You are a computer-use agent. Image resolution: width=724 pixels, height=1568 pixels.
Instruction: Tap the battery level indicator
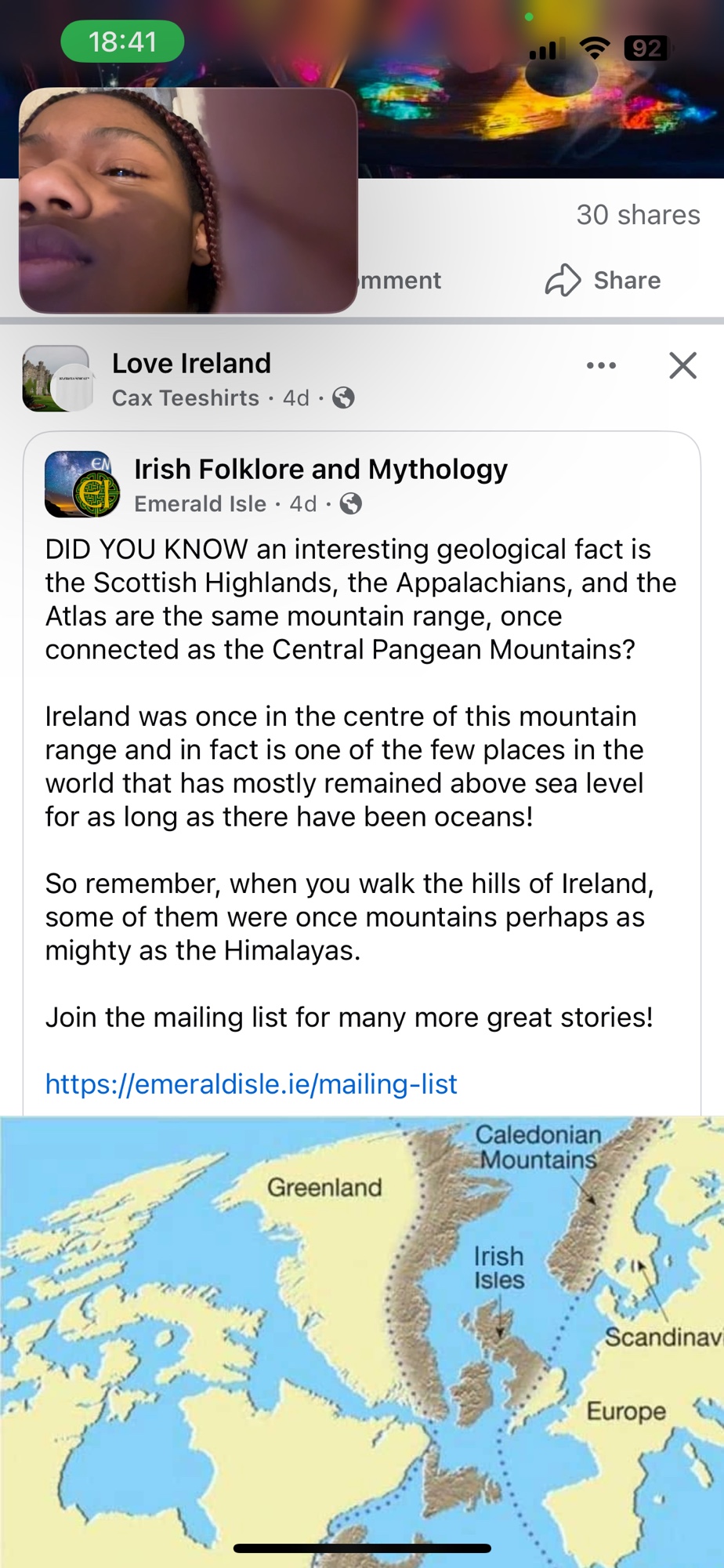click(646, 49)
